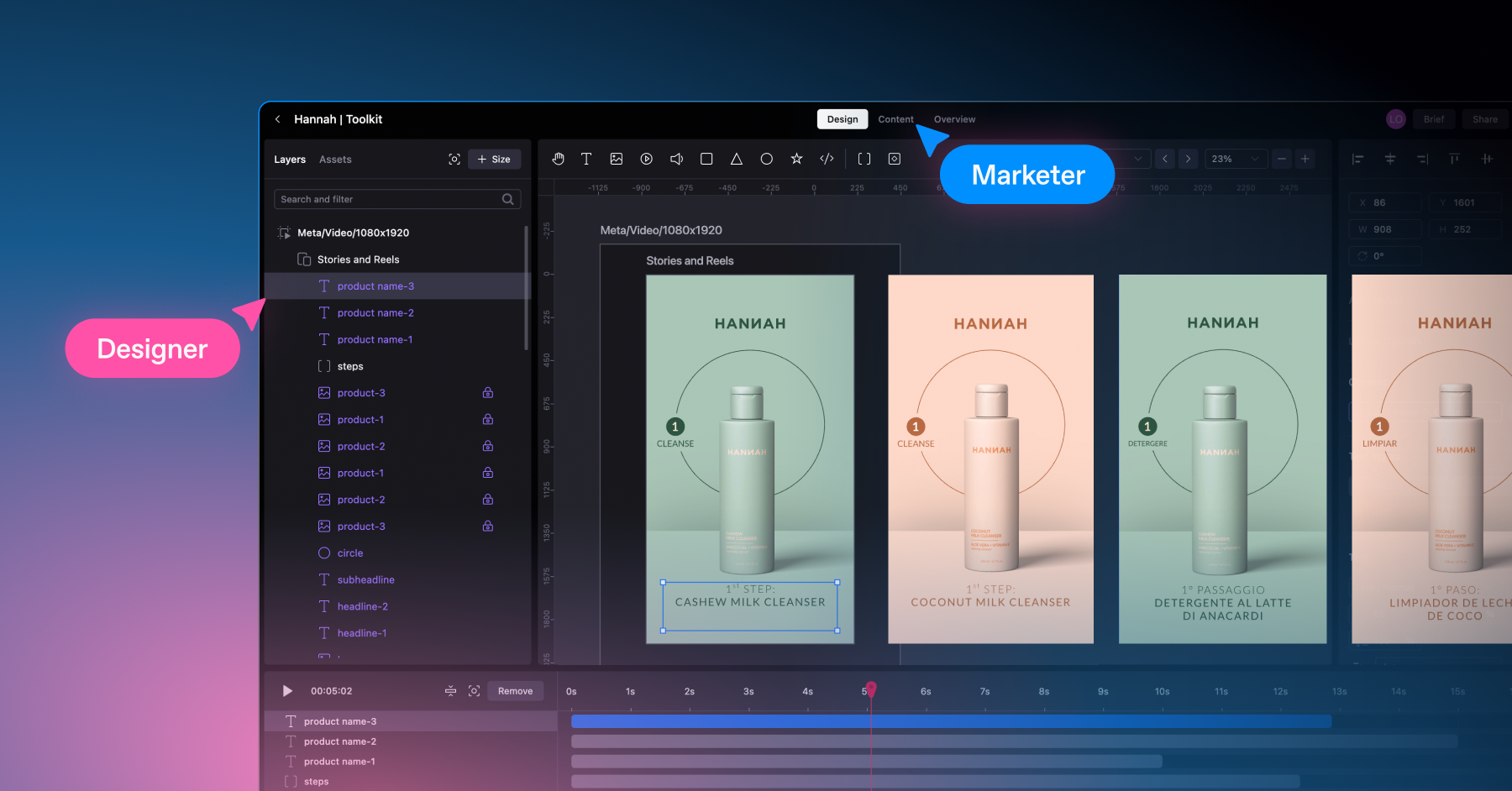Viewport: 1512px width, 791px height.
Task: Unlock the product-3 layer
Action: point(488,392)
